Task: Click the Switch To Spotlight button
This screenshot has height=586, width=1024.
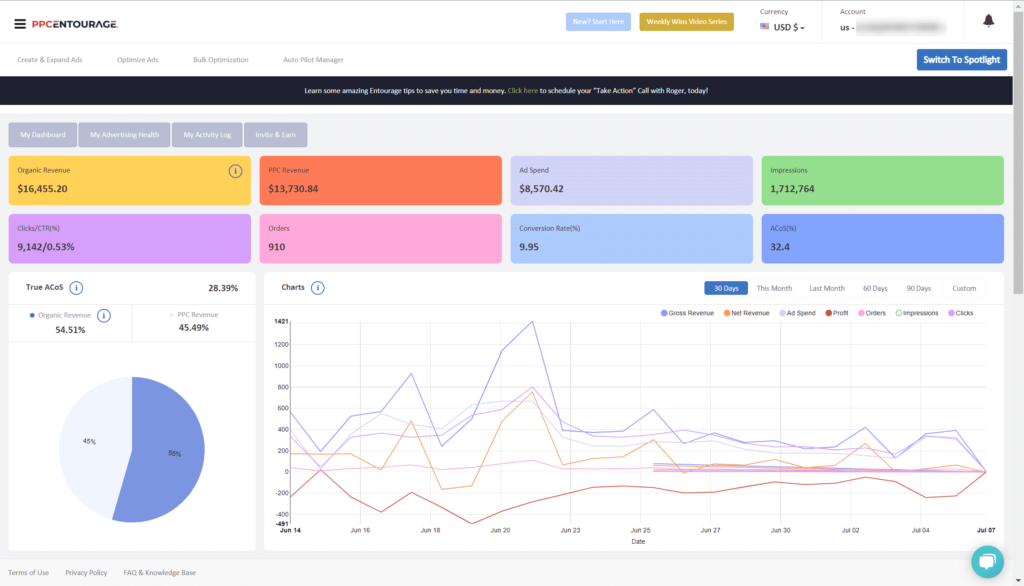Action: click(x=961, y=59)
